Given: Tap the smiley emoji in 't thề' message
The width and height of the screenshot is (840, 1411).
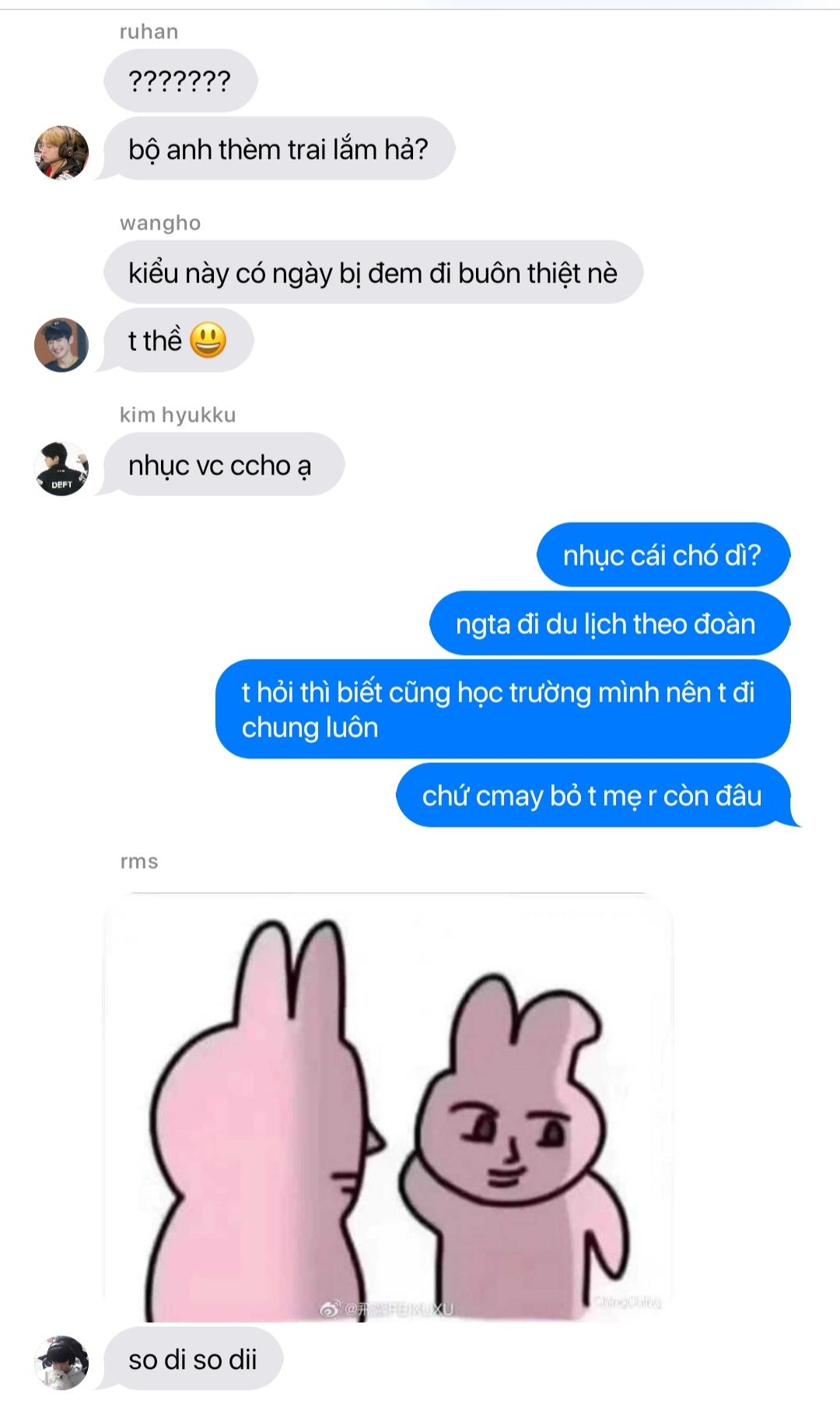Looking at the screenshot, I should 208,340.
